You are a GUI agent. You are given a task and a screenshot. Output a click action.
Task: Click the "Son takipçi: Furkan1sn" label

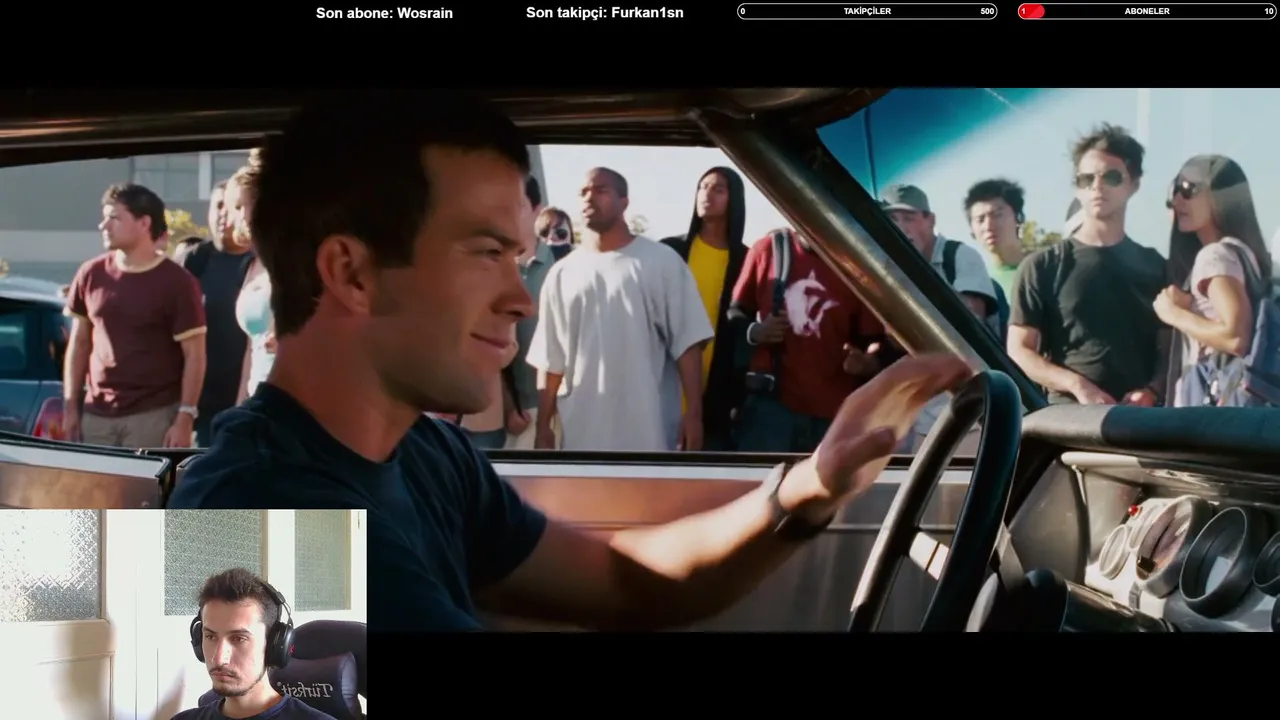(605, 13)
